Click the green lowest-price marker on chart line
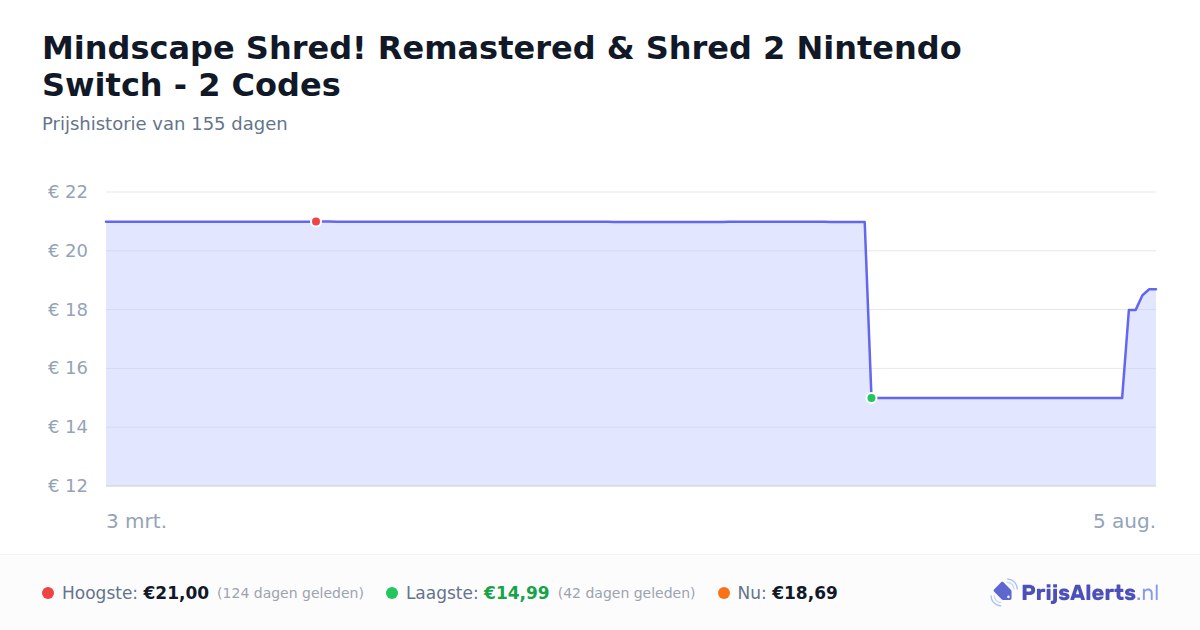 [x=871, y=398]
